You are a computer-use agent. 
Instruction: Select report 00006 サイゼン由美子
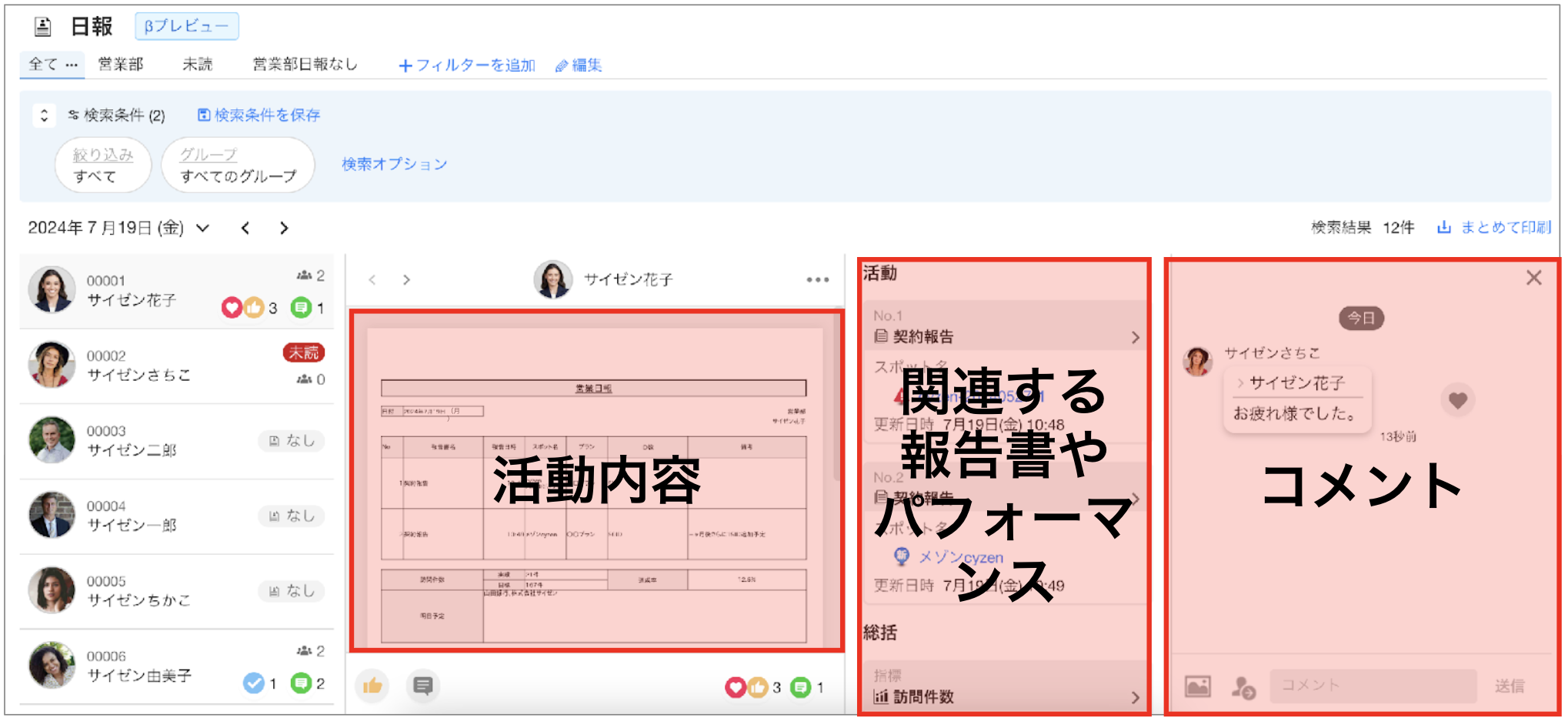click(x=177, y=666)
